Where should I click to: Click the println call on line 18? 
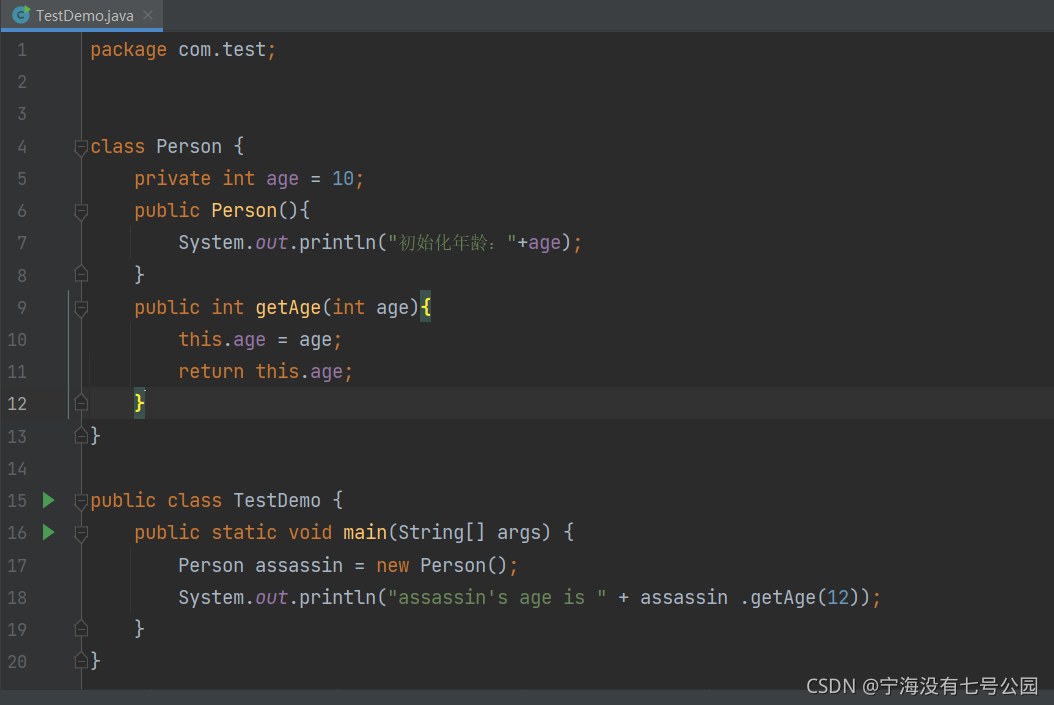[x=337, y=597]
